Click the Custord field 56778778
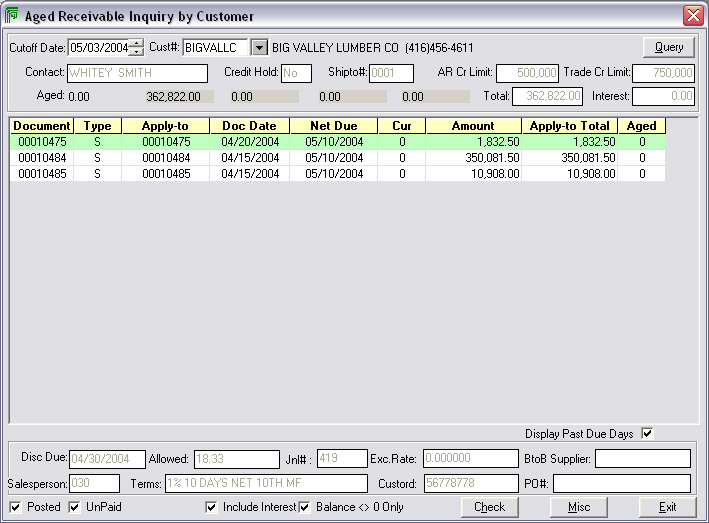Viewport: 709px width, 523px height. click(x=471, y=483)
